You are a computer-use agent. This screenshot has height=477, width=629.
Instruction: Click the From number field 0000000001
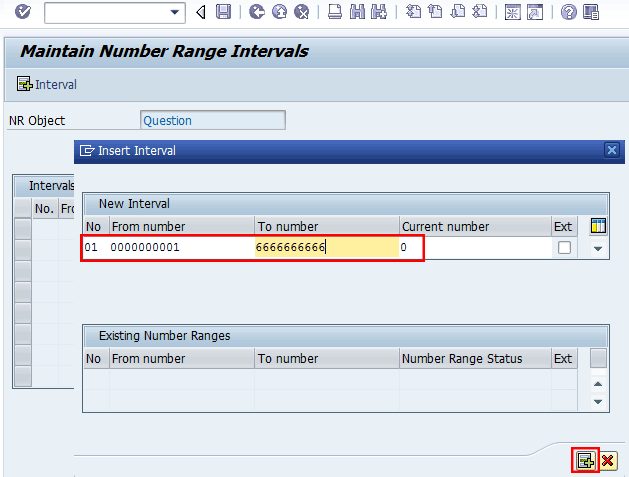click(182, 247)
